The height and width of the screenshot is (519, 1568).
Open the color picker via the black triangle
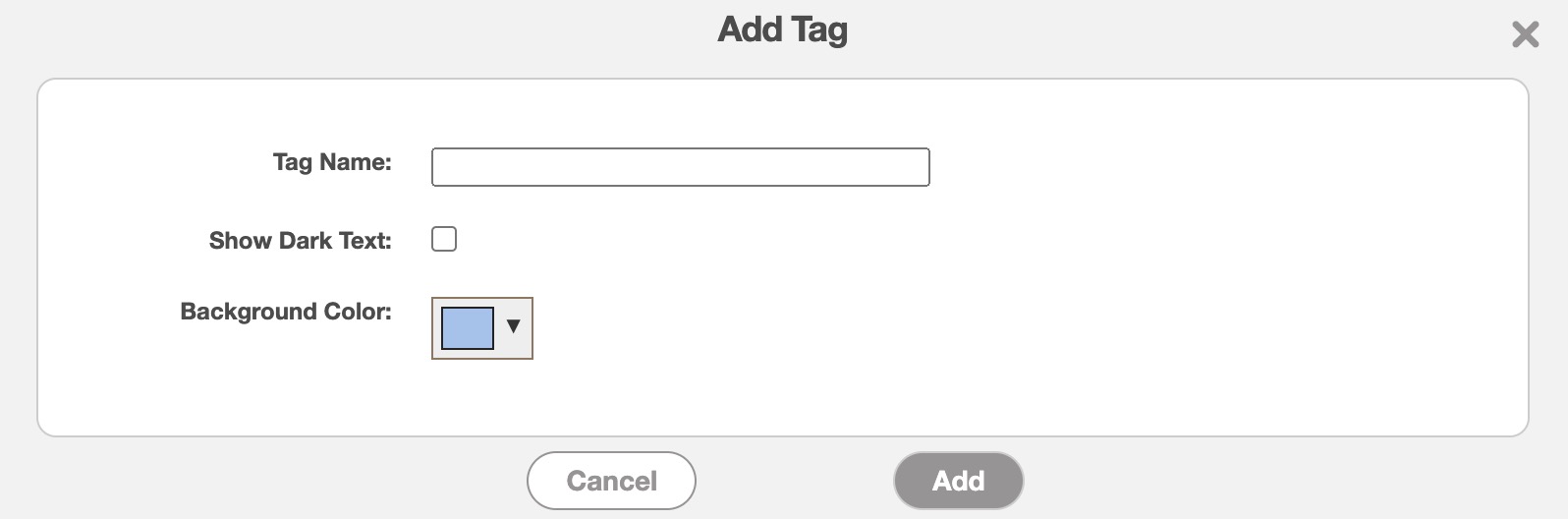point(513,326)
